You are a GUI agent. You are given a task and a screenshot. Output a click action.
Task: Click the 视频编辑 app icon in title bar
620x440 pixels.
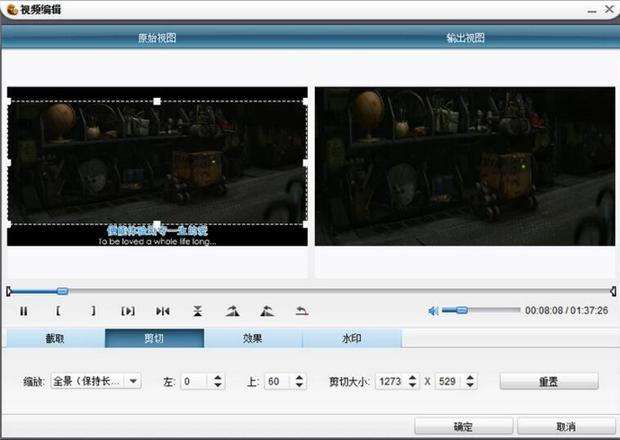point(12,9)
